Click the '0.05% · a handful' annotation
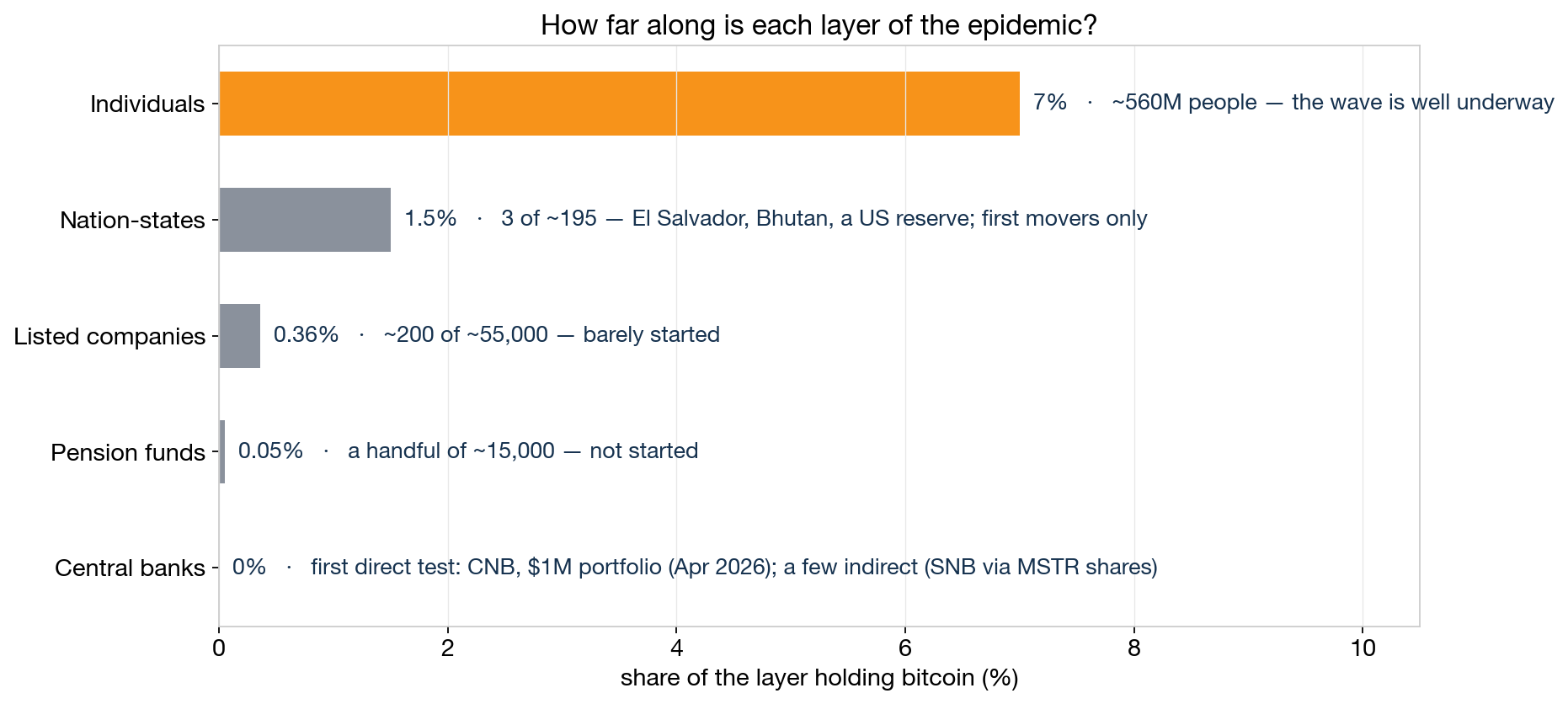1568x704 pixels. (x=468, y=451)
